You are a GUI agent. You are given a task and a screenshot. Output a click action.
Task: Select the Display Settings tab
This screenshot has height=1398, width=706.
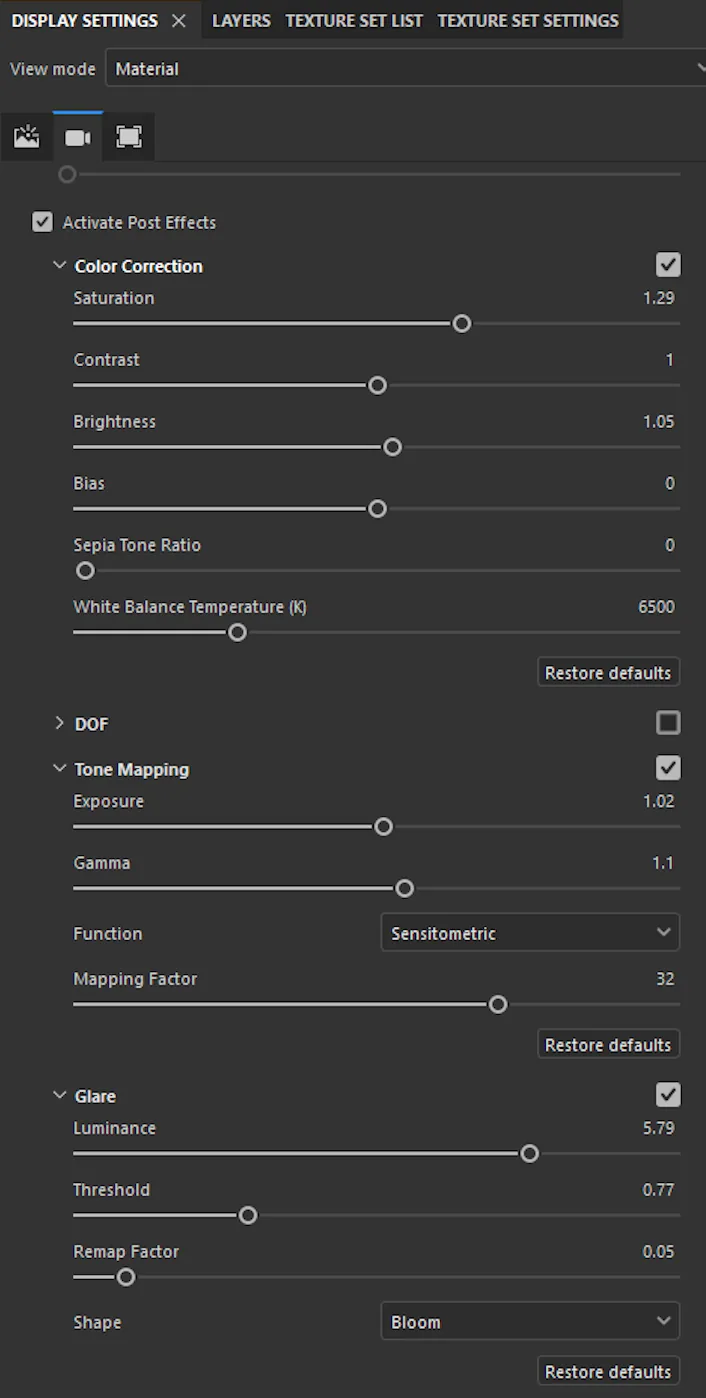[x=85, y=20]
